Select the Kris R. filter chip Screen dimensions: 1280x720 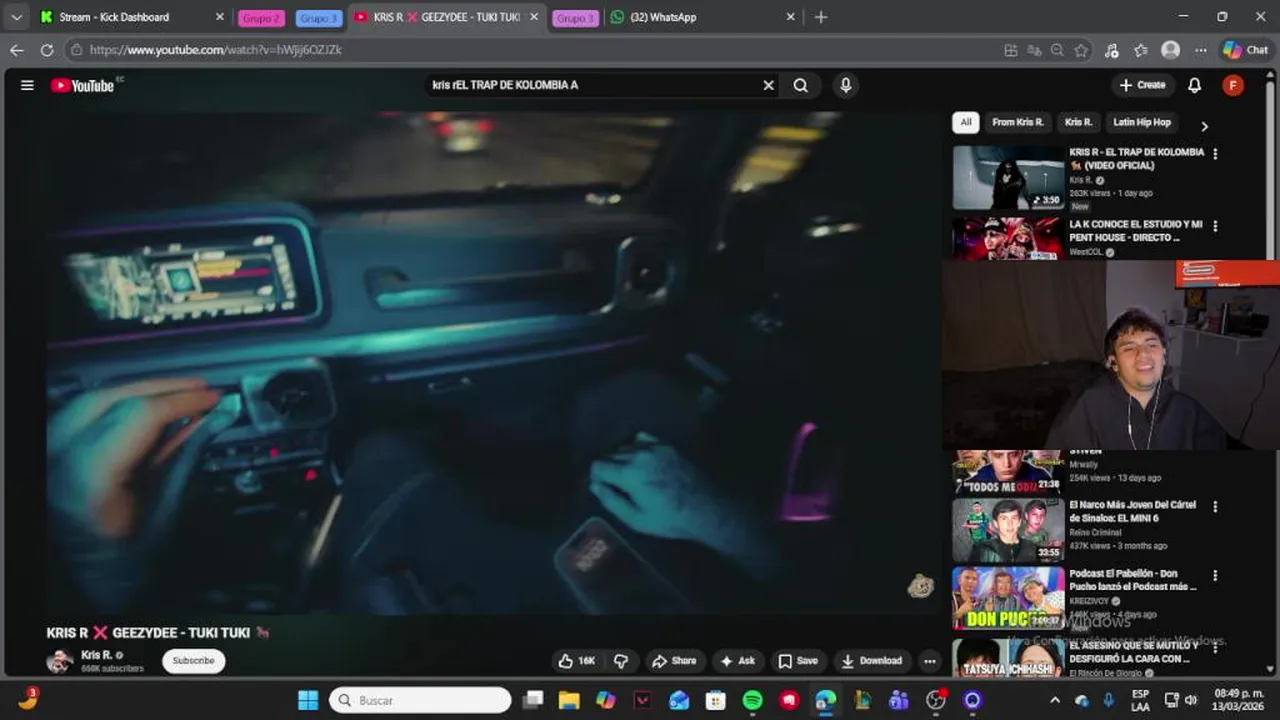point(1078,122)
